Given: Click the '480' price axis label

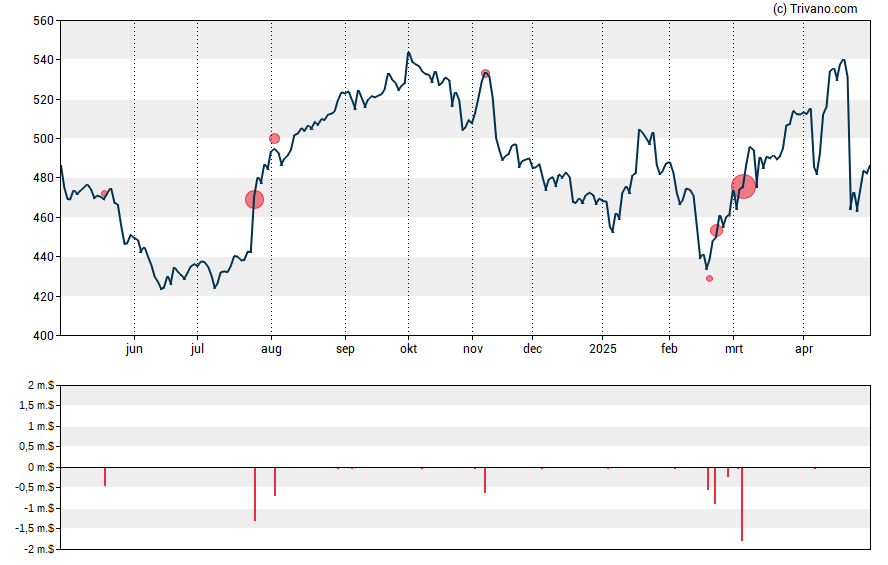Looking at the screenshot, I should 44,178.
